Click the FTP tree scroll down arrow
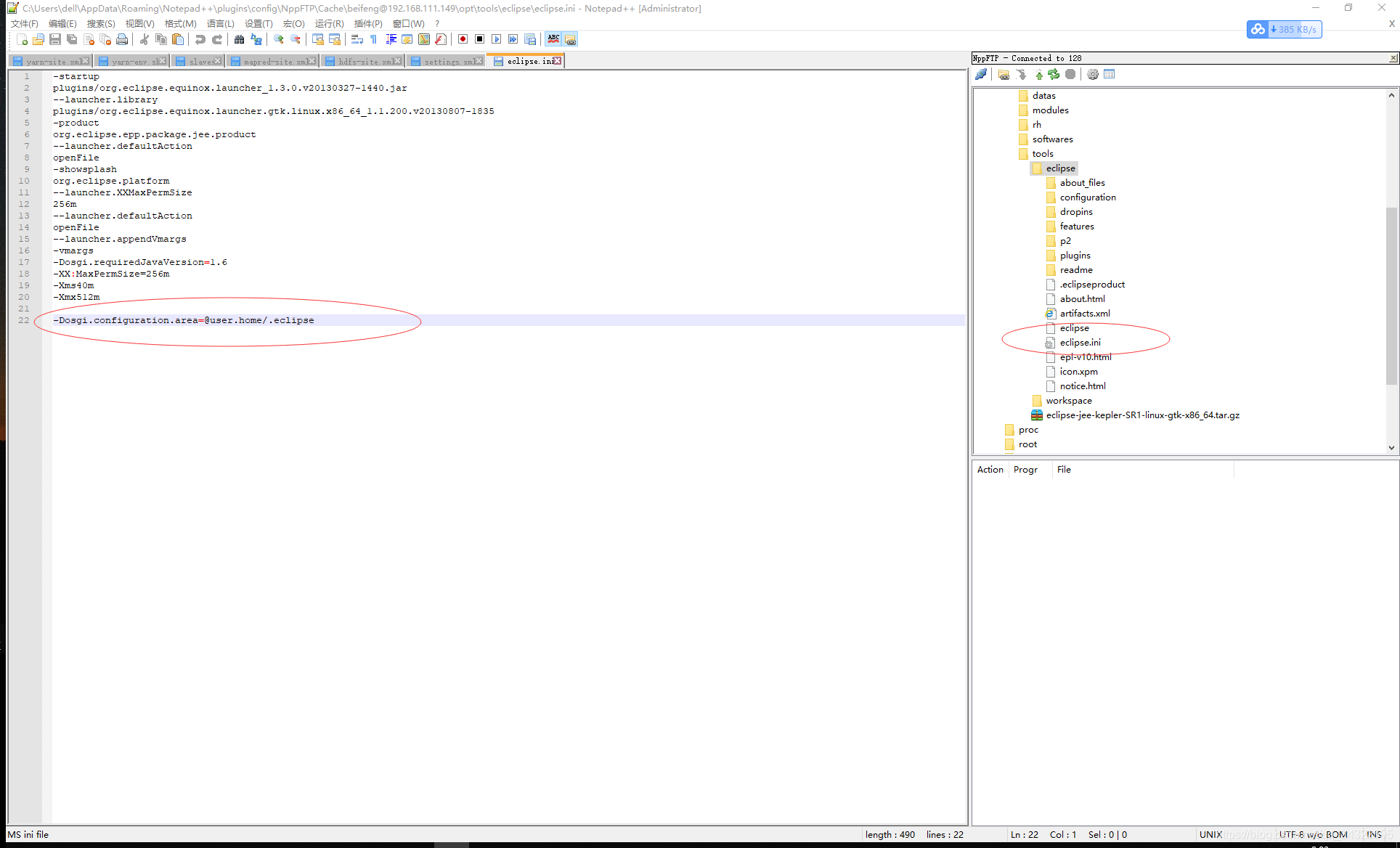Screen dimensions: 1400x848 (x=1391, y=447)
